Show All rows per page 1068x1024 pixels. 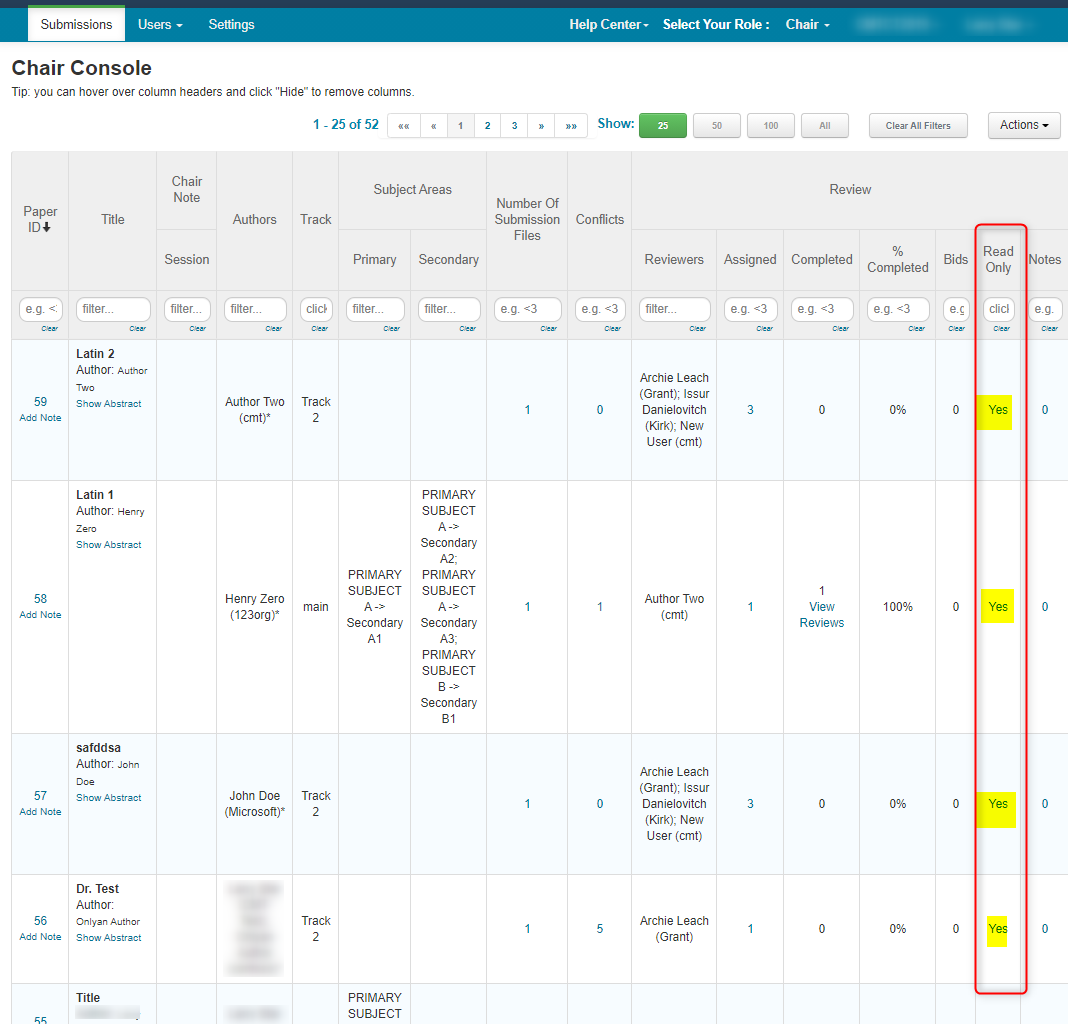(824, 126)
